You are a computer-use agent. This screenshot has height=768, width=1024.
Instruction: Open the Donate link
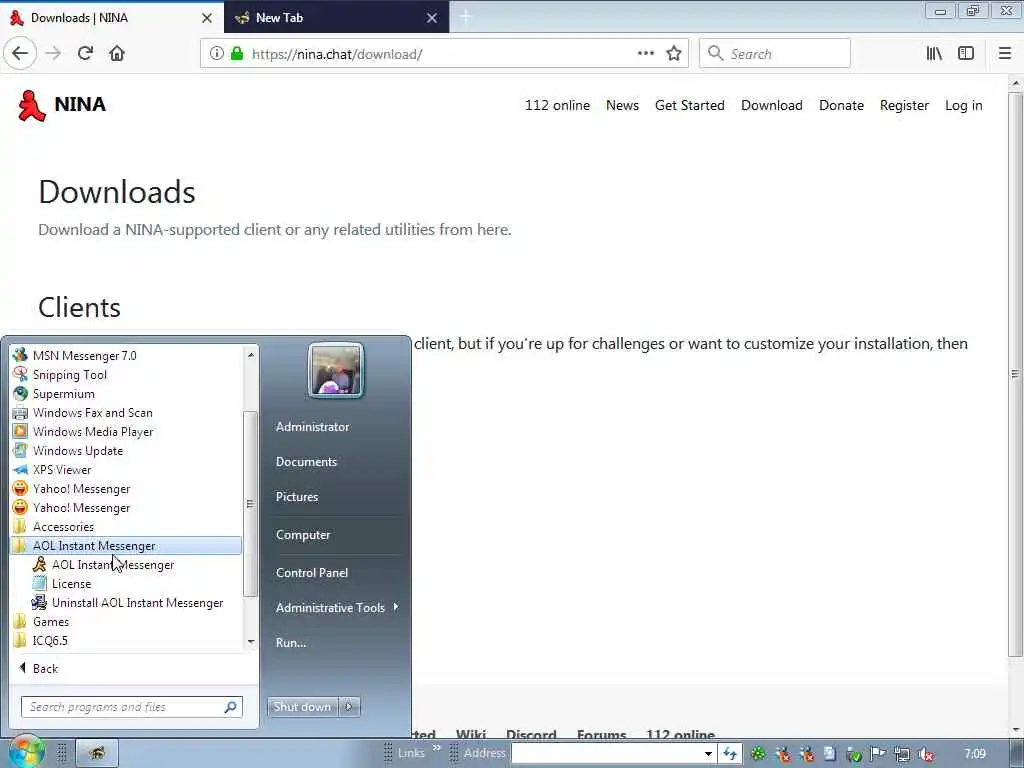point(841,105)
